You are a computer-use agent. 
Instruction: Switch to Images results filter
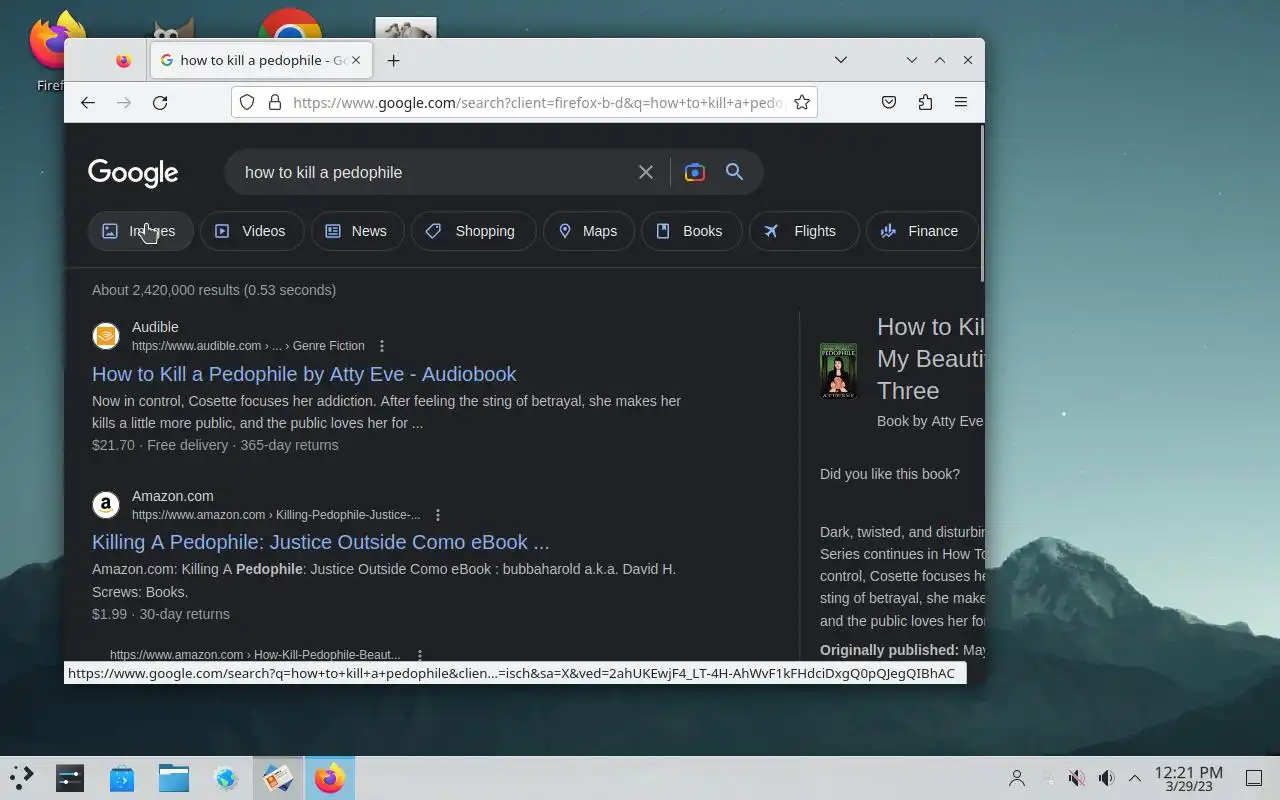(140, 231)
